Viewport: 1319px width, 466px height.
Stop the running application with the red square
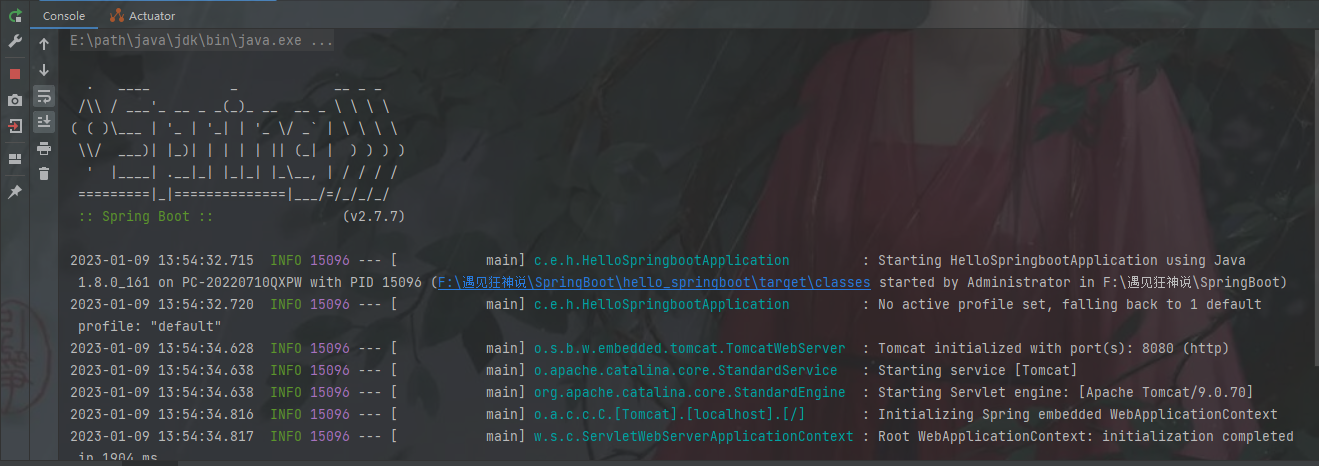15,74
